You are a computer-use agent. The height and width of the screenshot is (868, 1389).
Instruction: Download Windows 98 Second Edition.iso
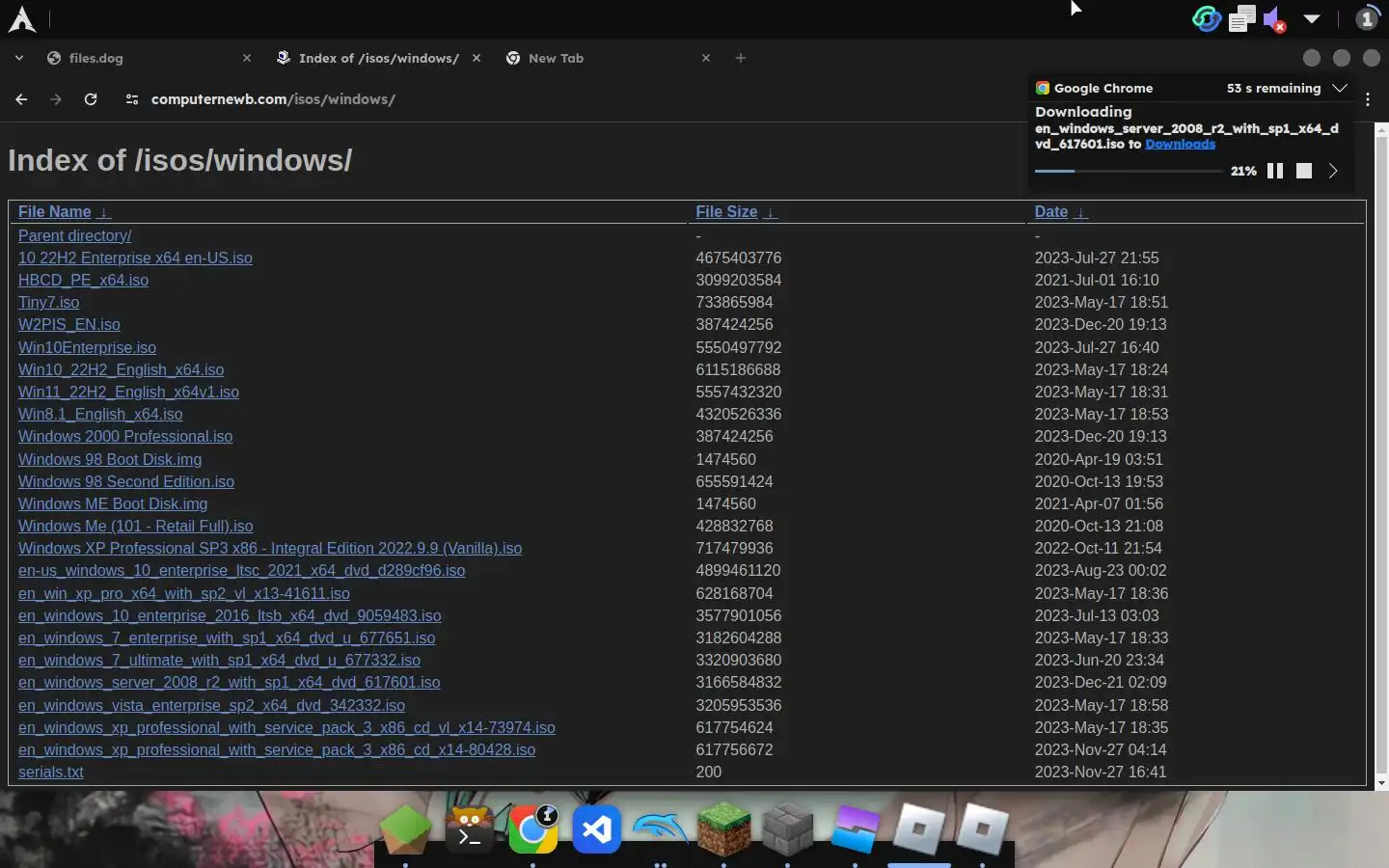coord(126,481)
